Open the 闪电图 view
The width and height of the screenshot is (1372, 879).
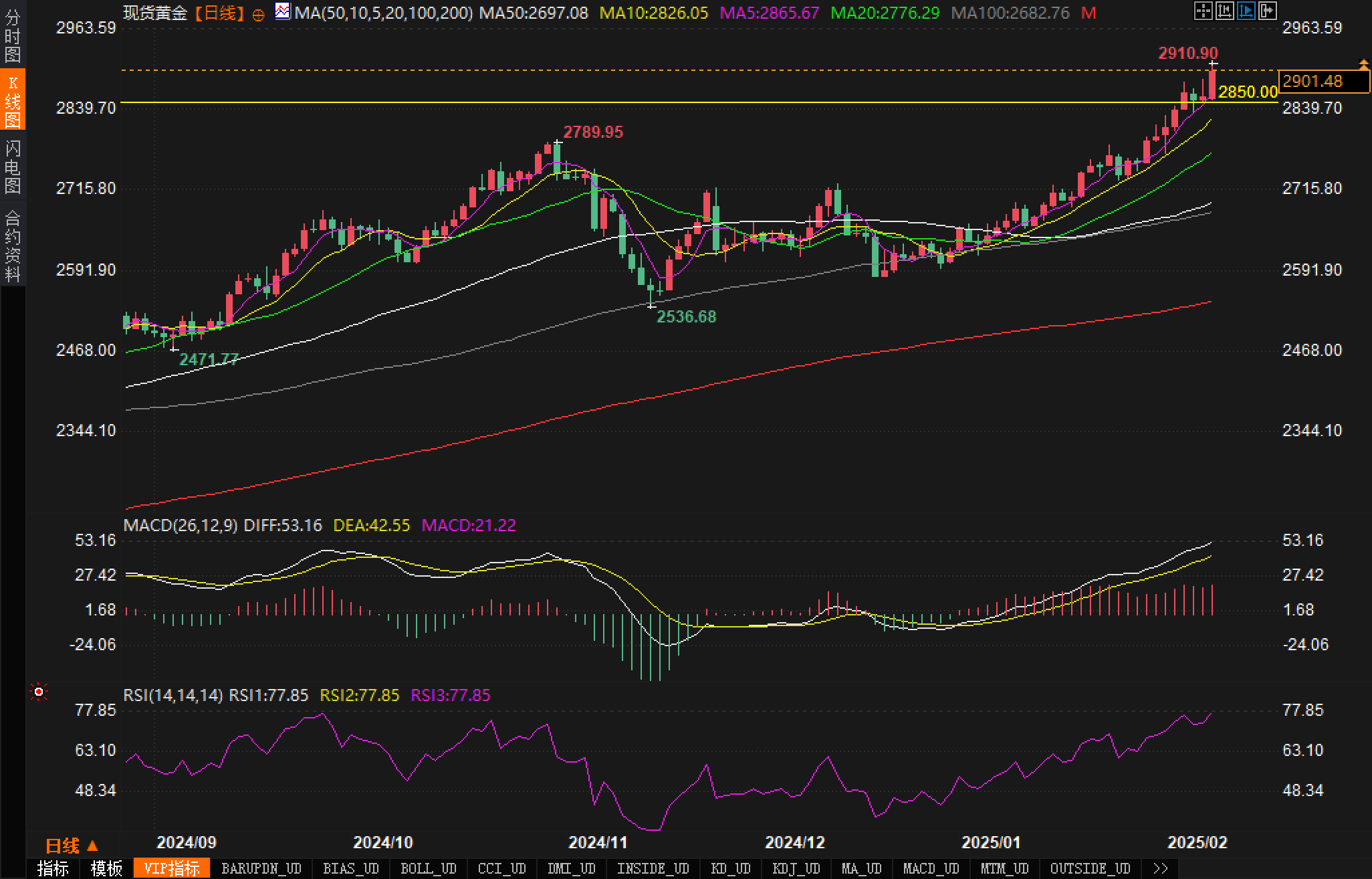coord(13,166)
